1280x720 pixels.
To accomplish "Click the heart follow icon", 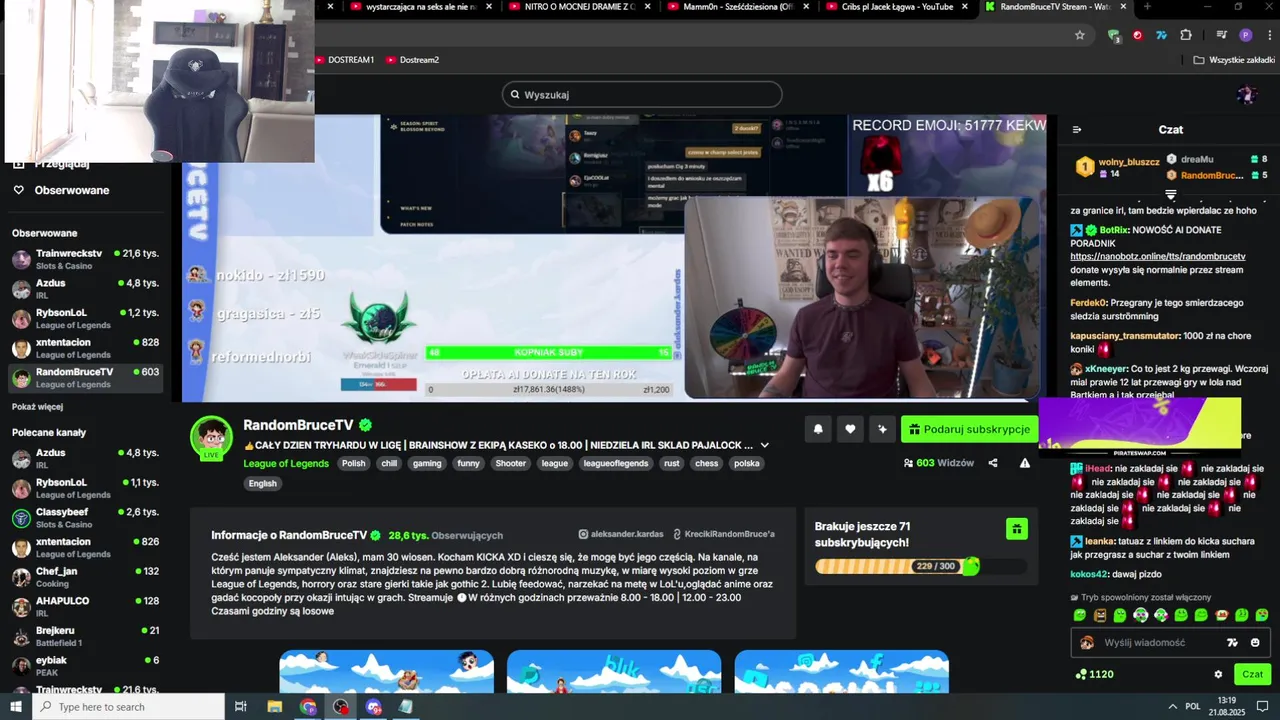I will click(x=850, y=429).
